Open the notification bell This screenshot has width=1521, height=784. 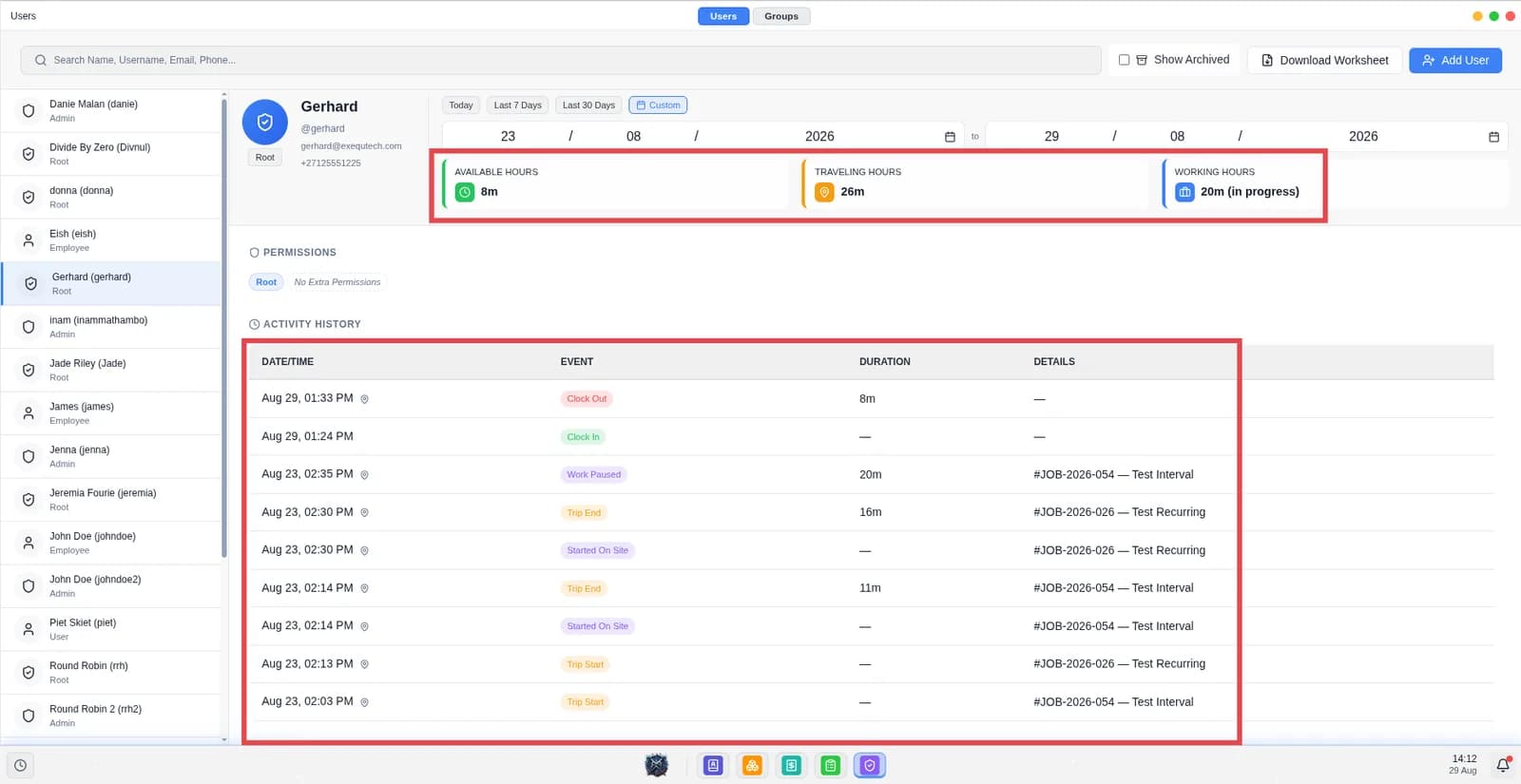1503,765
